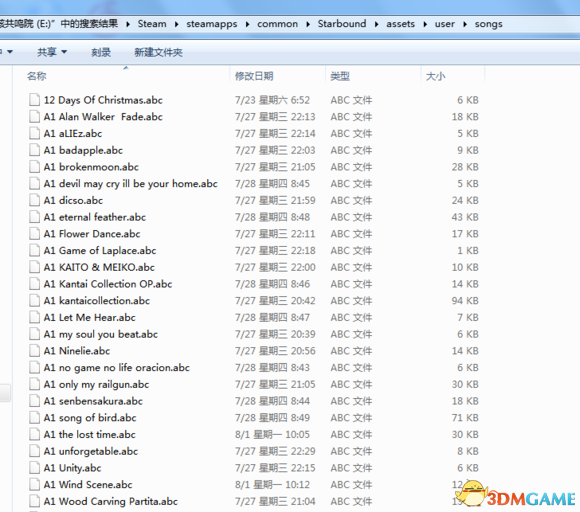The height and width of the screenshot is (512, 580).
Task: Select icon of A1 the lost time.abc
Action: coord(34,434)
